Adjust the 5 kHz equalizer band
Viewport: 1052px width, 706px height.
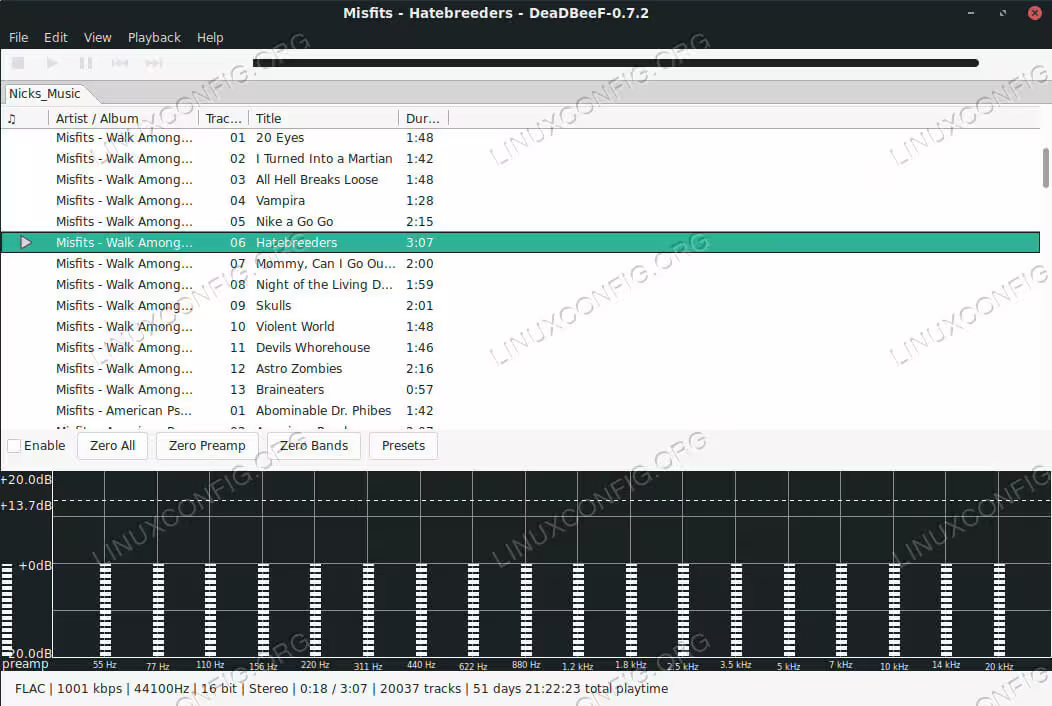(789, 609)
